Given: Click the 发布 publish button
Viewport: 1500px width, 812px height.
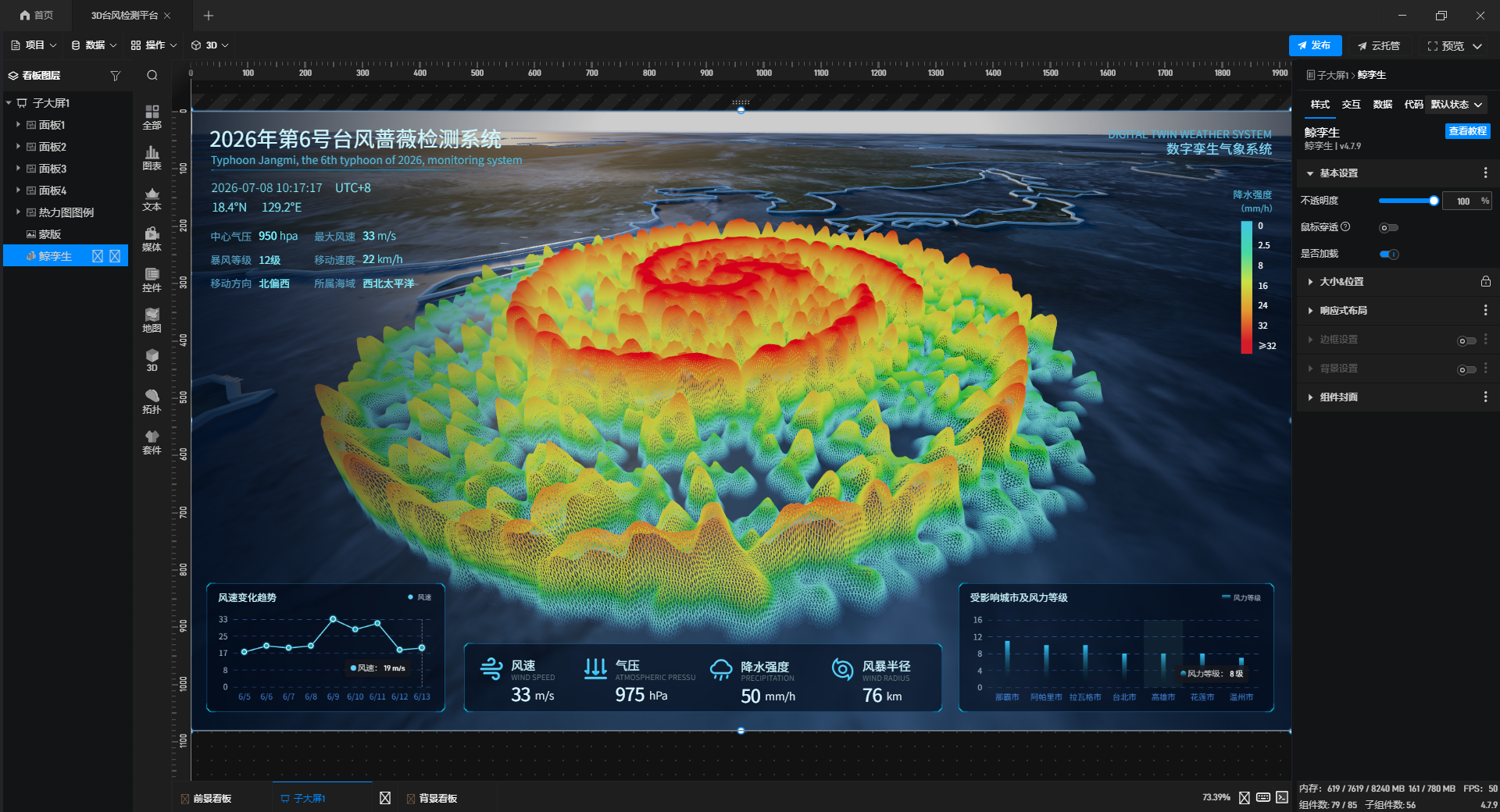Looking at the screenshot, I should (x=1315, y=45).
